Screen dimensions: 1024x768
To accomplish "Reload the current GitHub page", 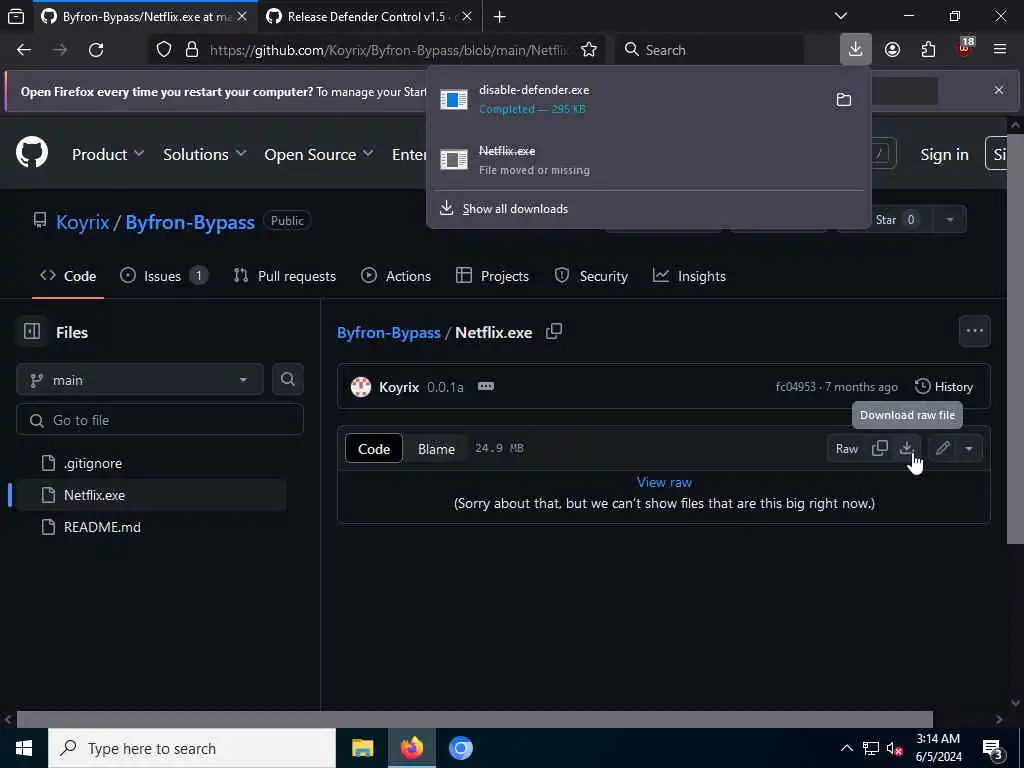I will (x=96, y=50).
